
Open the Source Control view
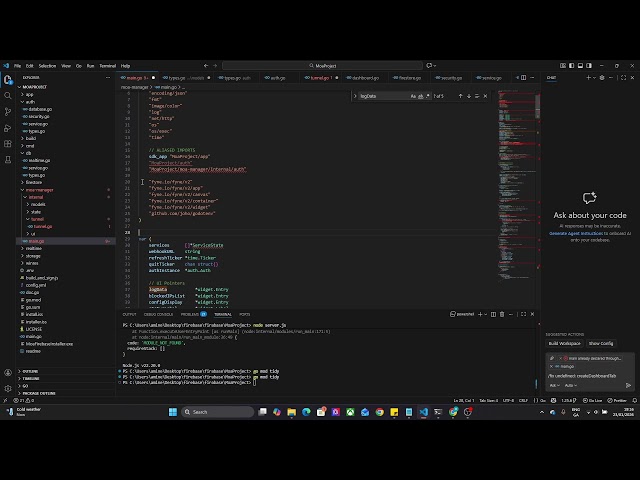tap(8, 111)
